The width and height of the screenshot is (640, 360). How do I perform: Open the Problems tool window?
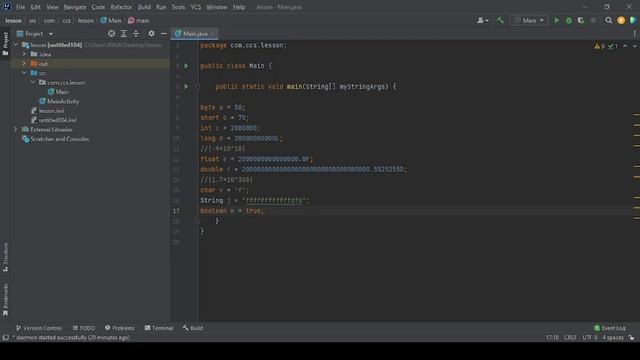120,328
